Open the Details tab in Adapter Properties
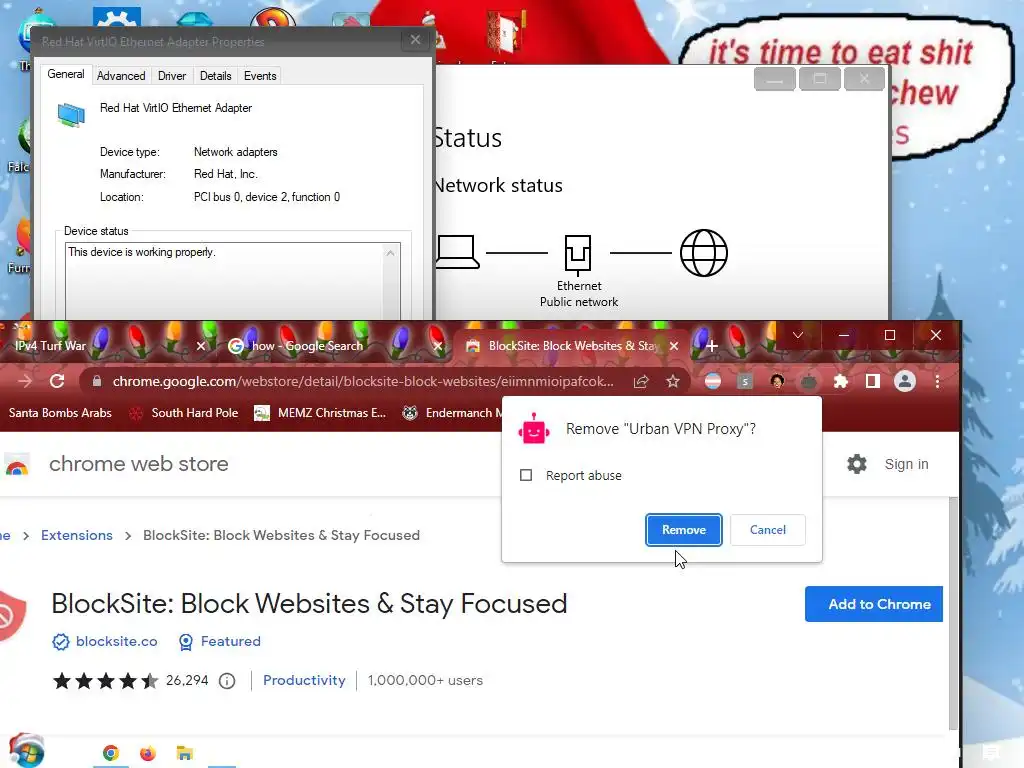 pos(216,76)
